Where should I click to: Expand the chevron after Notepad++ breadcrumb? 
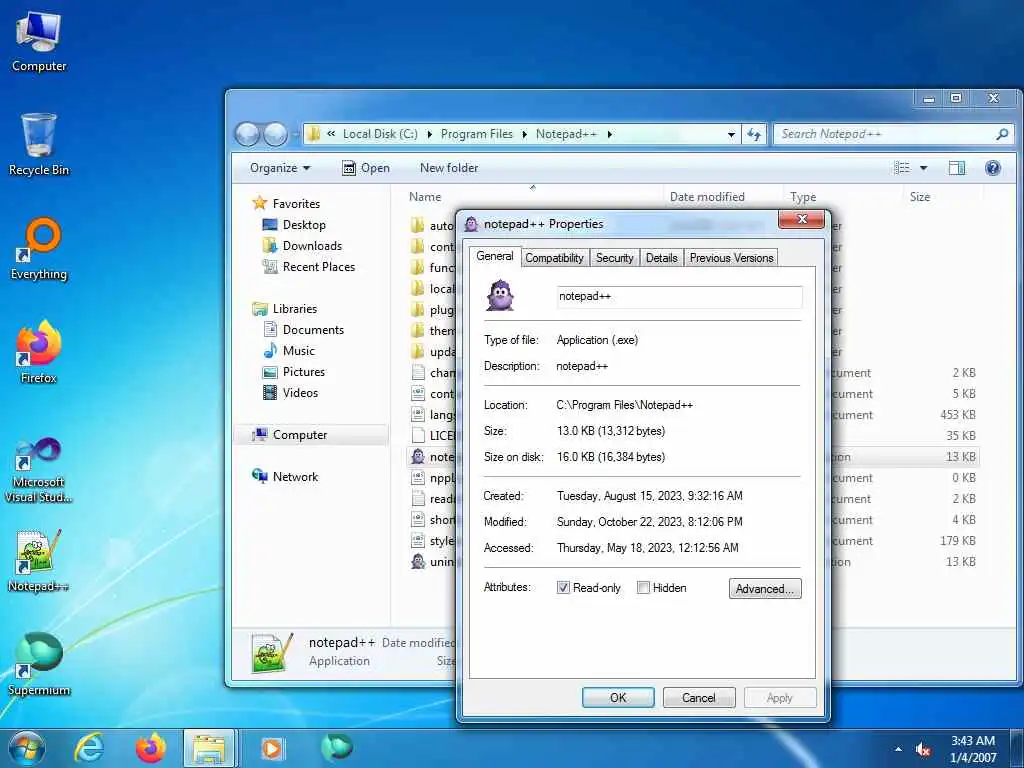(609, 134)
